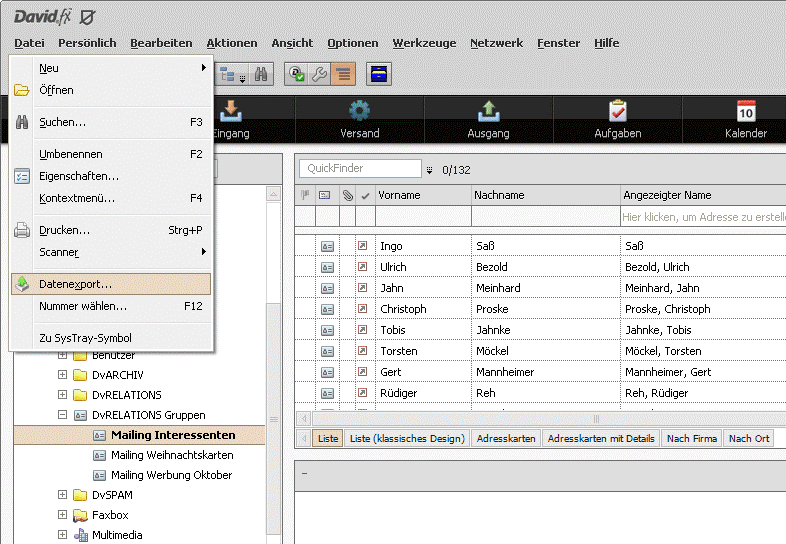The image size is (786, 544).
Task: Click 'Hier klicken, um Adresse zu erstellen' field
Action: pos(703,217)
